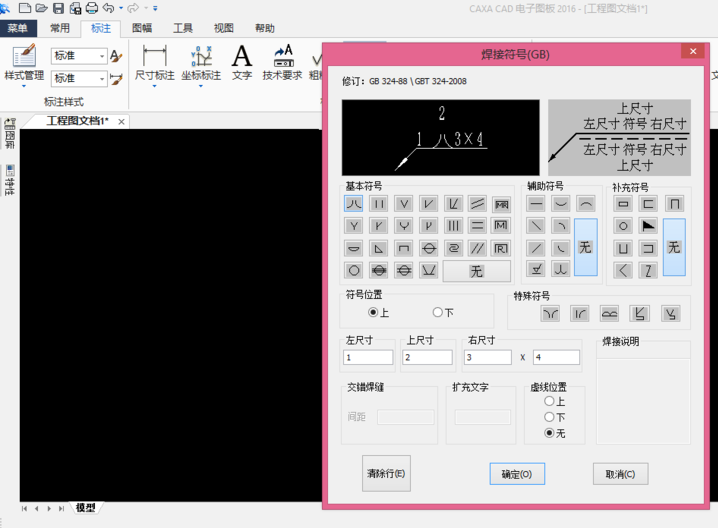The image size is (718, 528).
Task: Select the convex auxiliary symbol
Action: (586, 203)
